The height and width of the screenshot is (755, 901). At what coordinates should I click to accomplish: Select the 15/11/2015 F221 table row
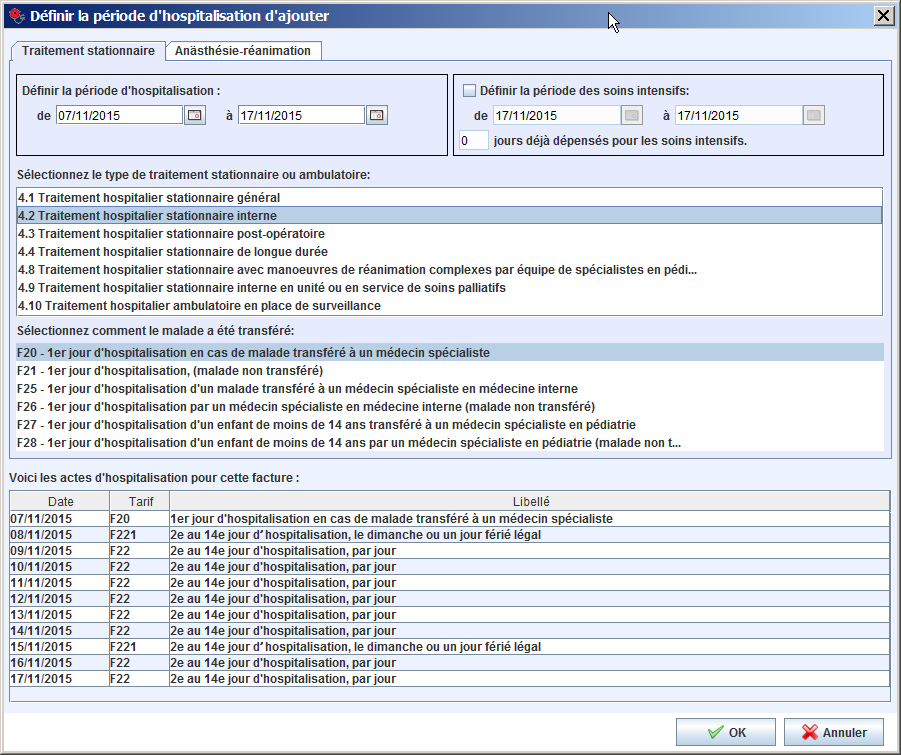coord(300,647)
